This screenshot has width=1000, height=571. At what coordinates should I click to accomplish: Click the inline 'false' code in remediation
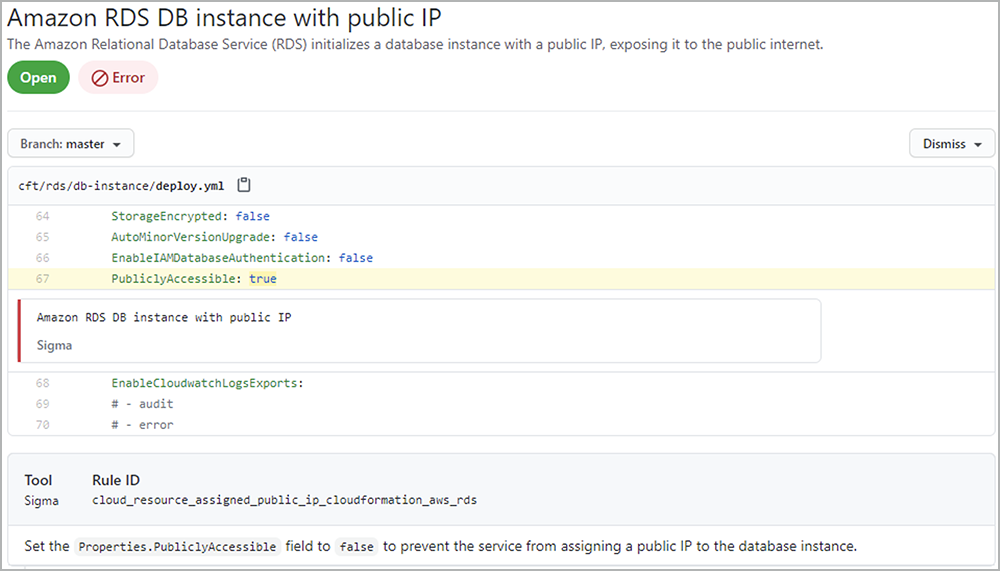click(355, 547)
